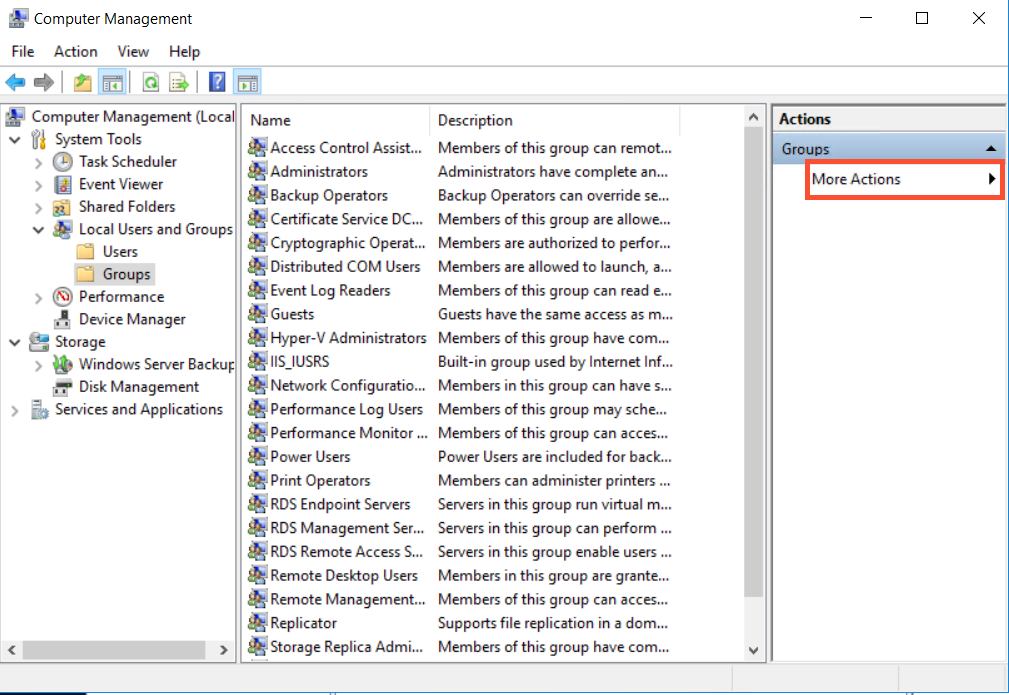Viewport: 1009px width, 695px height.
Task: Open the Help toolbar icon
Action: coord(218,82)
